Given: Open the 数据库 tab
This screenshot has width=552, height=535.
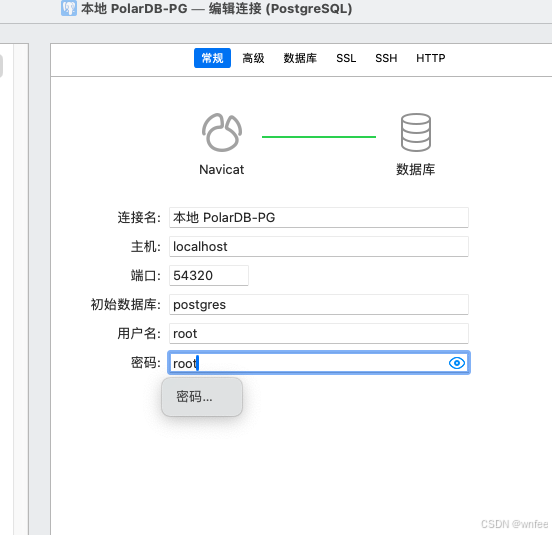Looking at the screenshot, I should click(x=300, y=58).
